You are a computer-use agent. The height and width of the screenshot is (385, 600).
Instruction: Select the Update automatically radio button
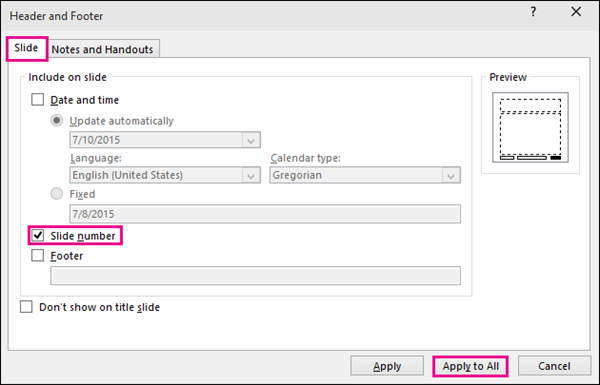click(57, 121)
